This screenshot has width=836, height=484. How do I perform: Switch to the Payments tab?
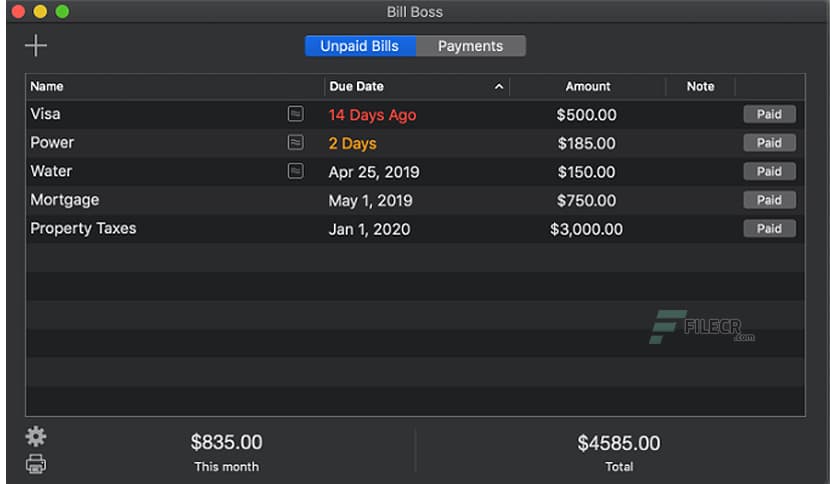pyautogui.click(x=470, y=46)
